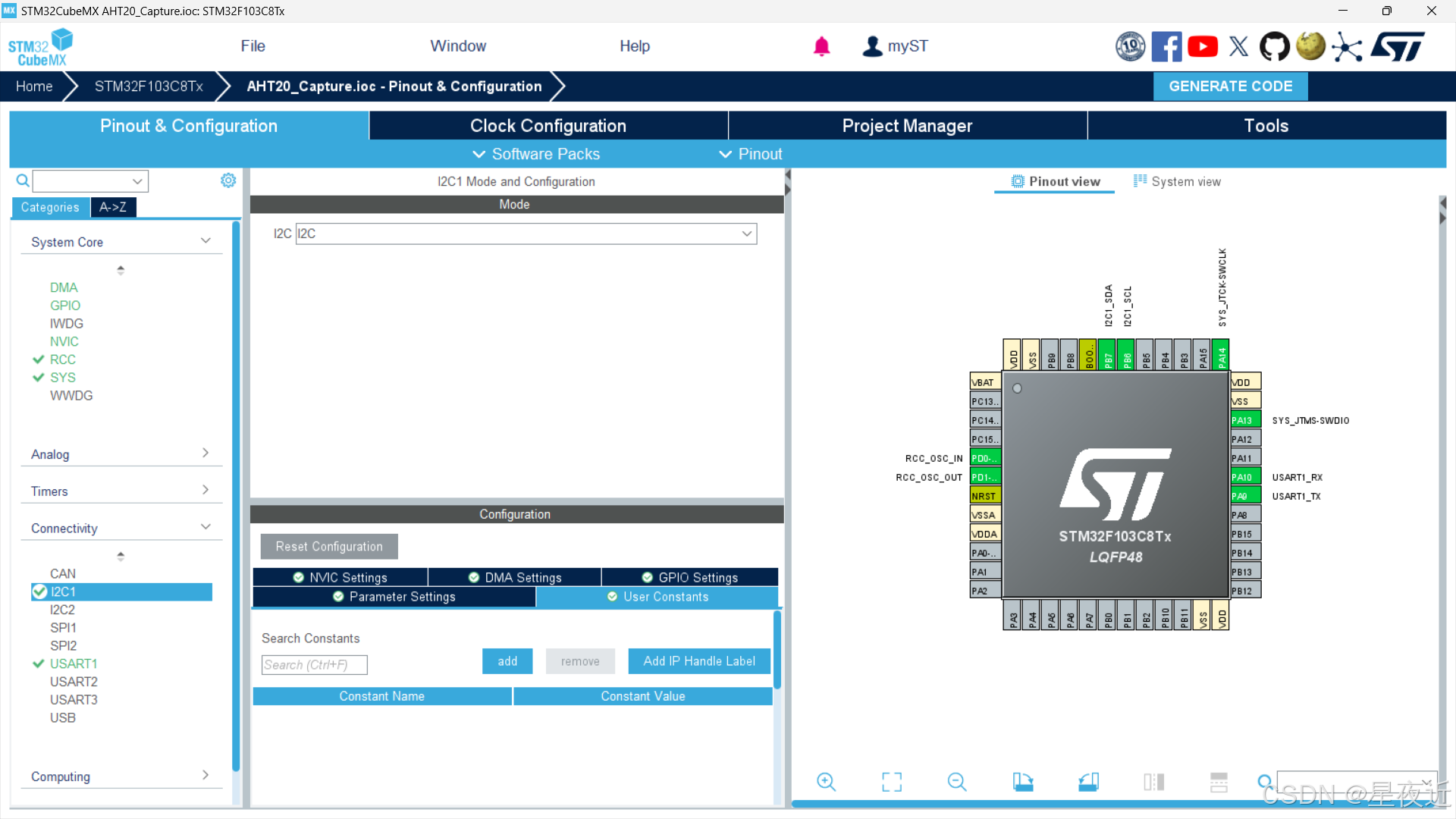Image resolution: width=1456 pixels, height=819 pixels.
Task: Rotate pinout view clockwise icon
Action: coord(1022,782)
